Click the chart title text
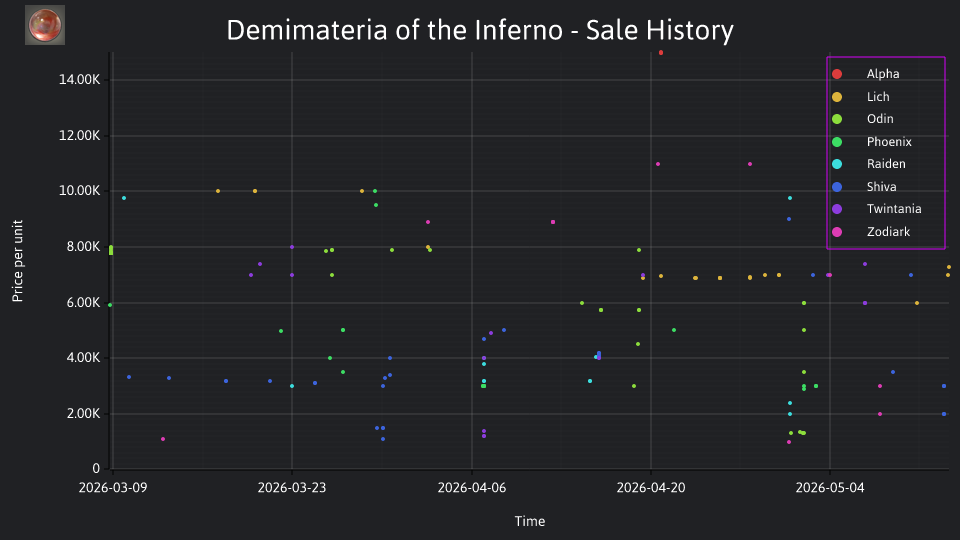This screenshot has height=540, width=960. coord(480,30)
